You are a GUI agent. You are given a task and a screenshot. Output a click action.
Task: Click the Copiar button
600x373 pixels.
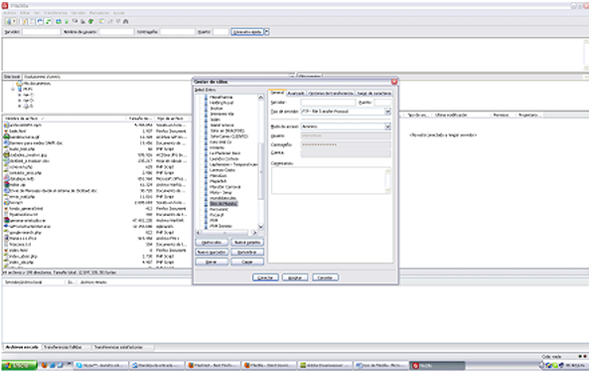point(247,262)
